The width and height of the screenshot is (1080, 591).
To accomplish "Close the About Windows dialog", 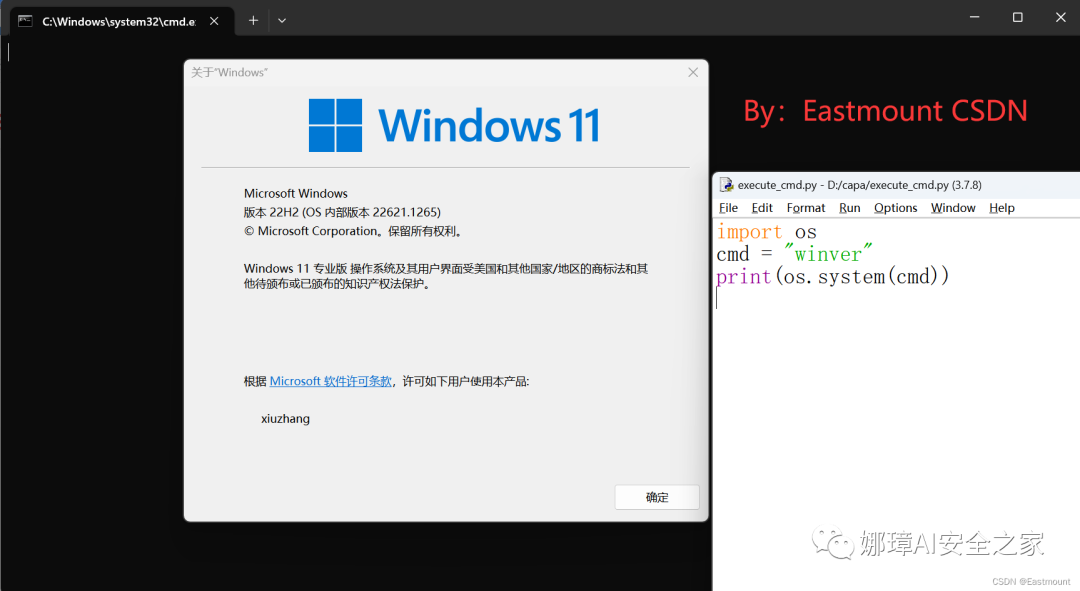I will click(x=693, y=72).
